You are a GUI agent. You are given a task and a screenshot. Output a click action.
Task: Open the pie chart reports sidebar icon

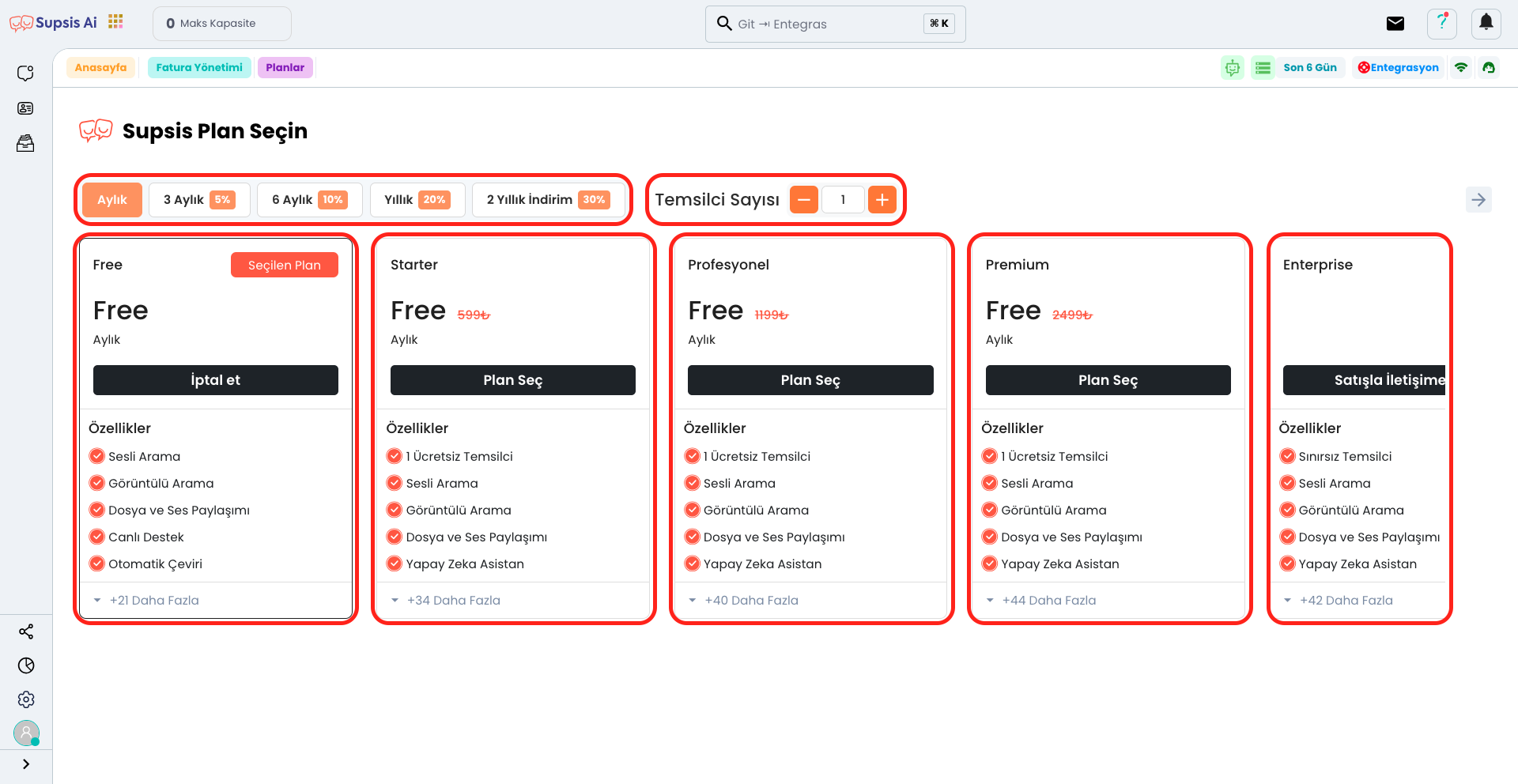[x=26, y=665]
